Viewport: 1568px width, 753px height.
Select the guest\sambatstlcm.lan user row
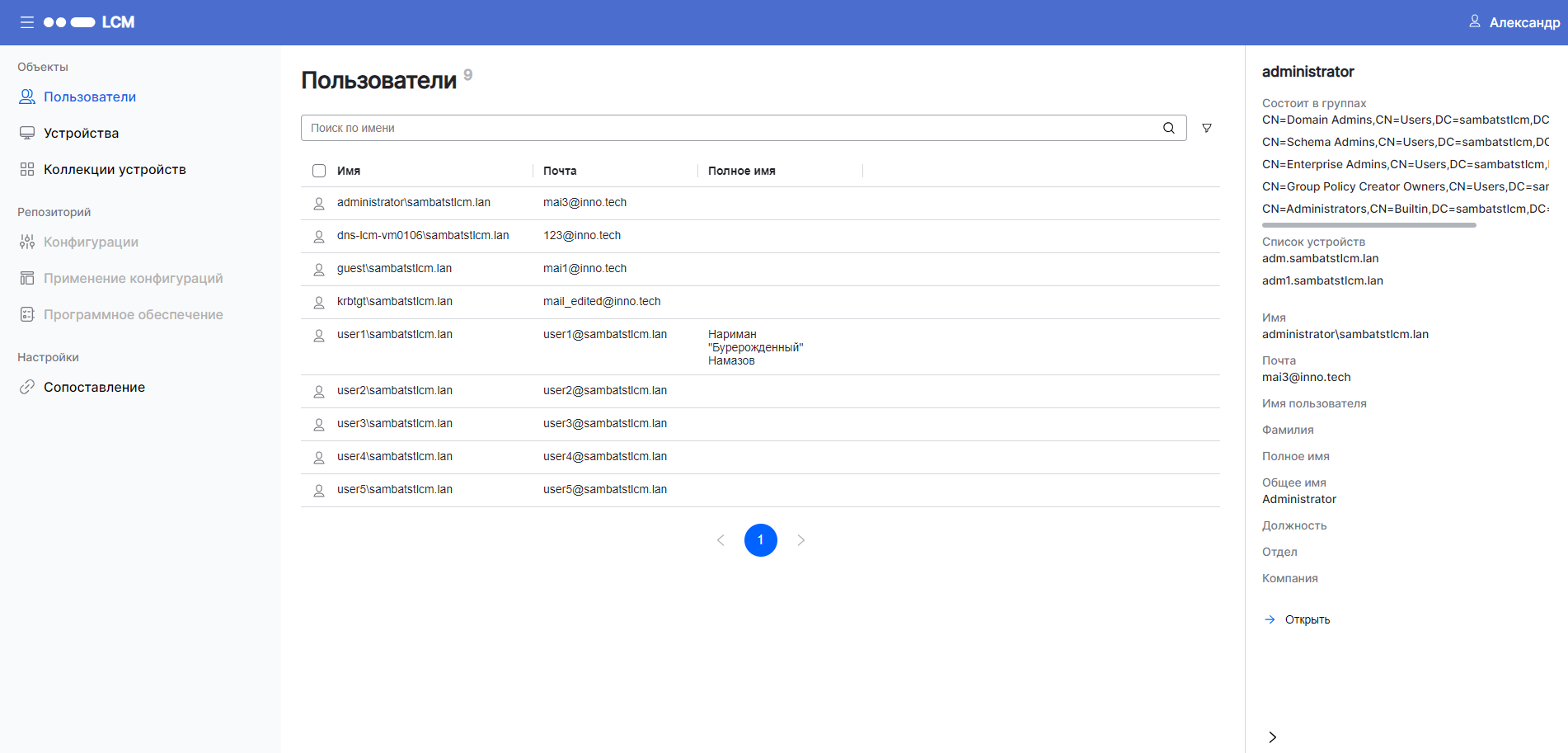(x=394, y=268)
